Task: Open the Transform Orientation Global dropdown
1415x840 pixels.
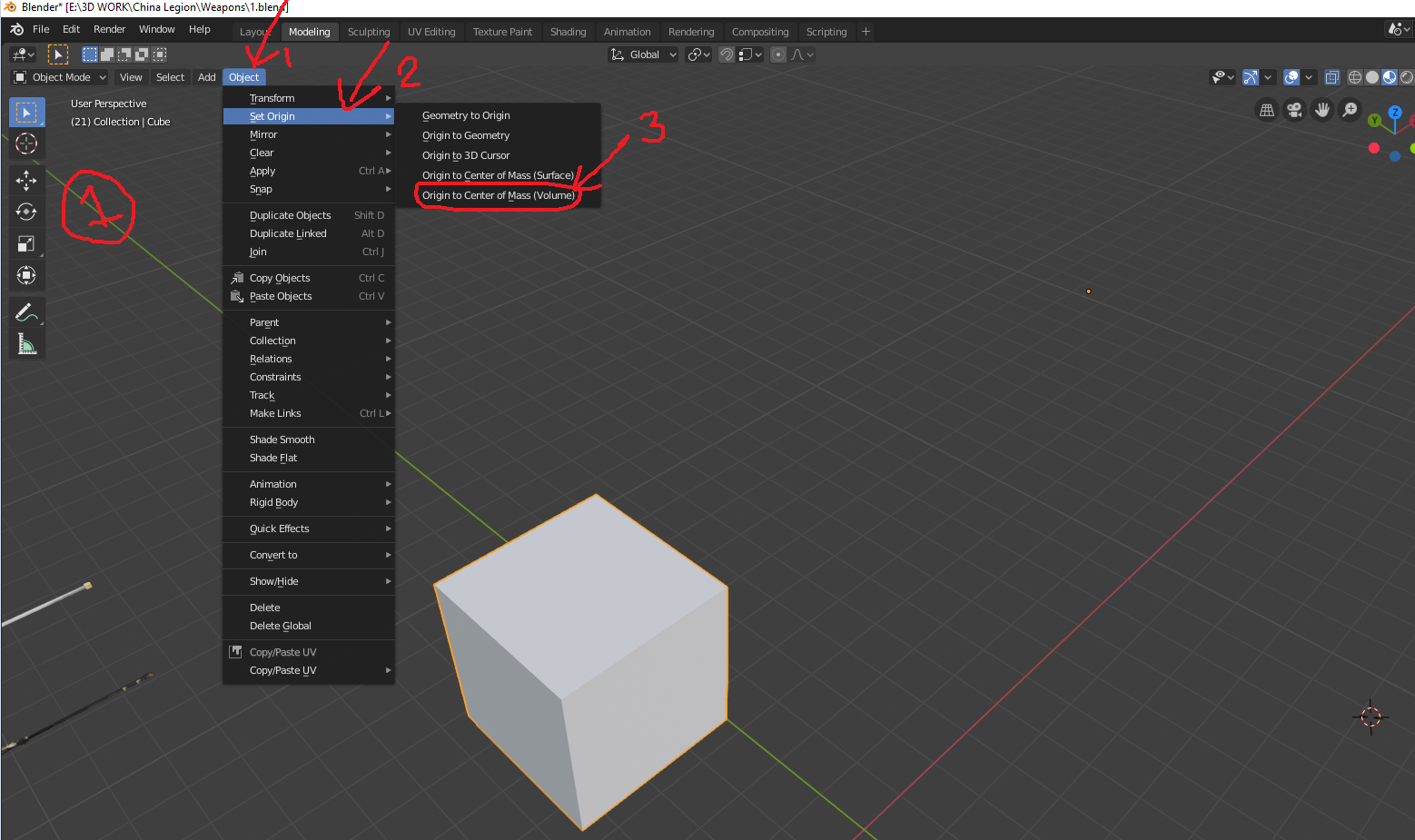Action: point(642,54)
